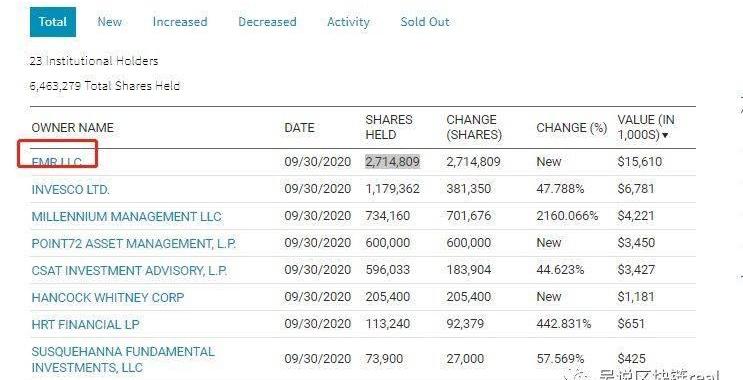This screenshot has height=380, width=743.
Task: Open FMR LLC owner link
Action: (x=57, y=162)
